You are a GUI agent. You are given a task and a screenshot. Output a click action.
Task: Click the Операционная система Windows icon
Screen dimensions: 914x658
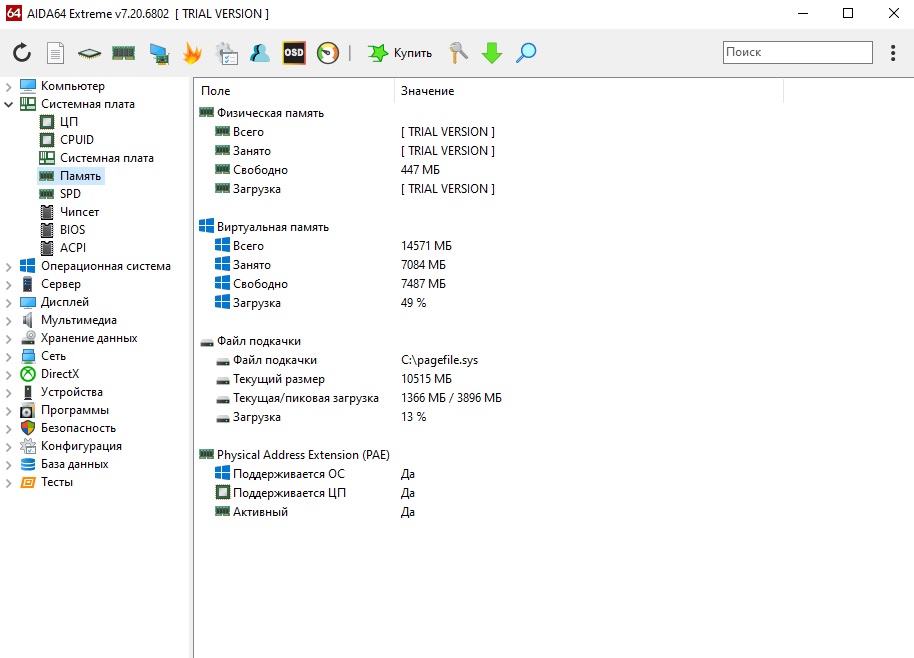27,266
